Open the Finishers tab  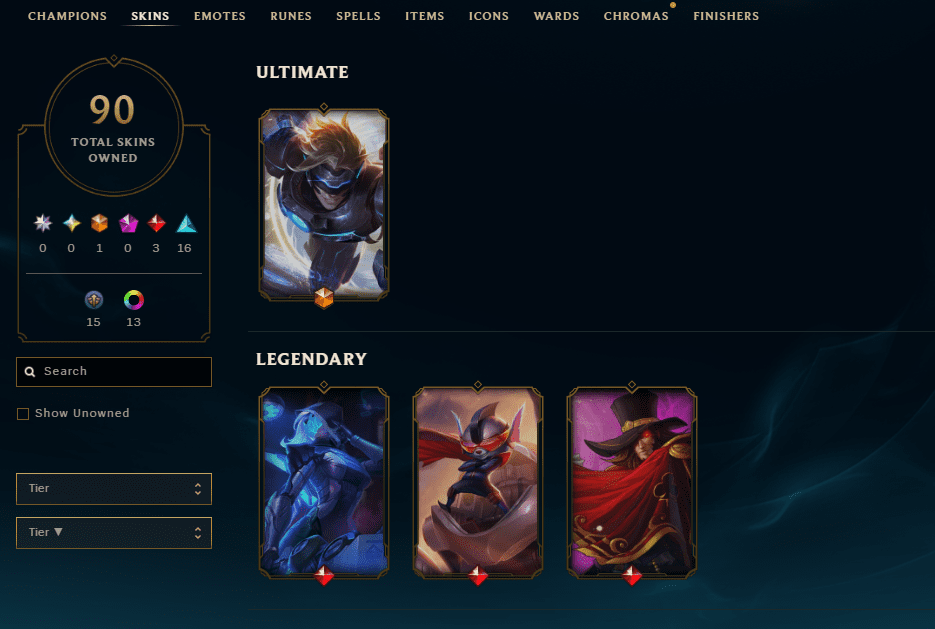[x=726, y=16]
